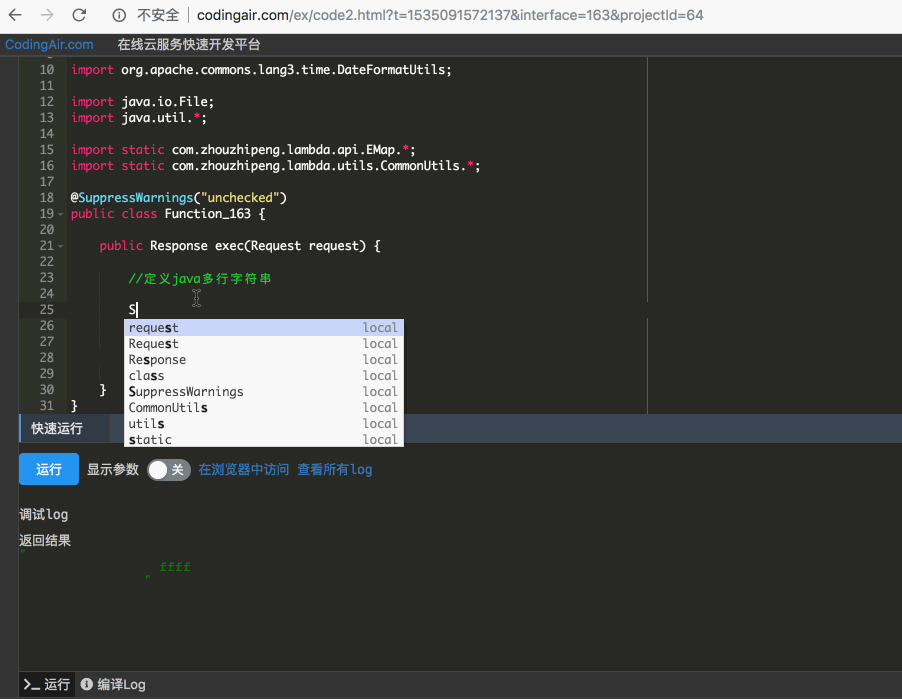Select 'request' from the autocomplete list

(154, 328)
